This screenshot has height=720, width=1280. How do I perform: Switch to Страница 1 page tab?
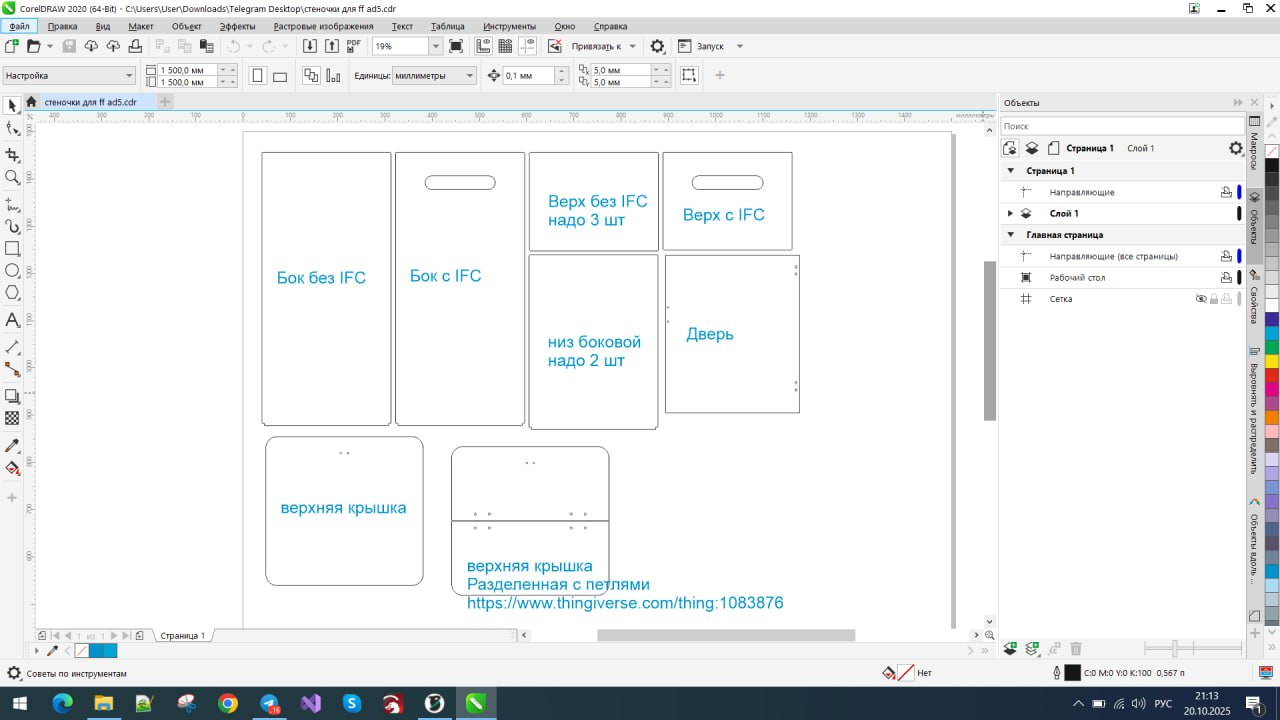[x=183, y=636]
